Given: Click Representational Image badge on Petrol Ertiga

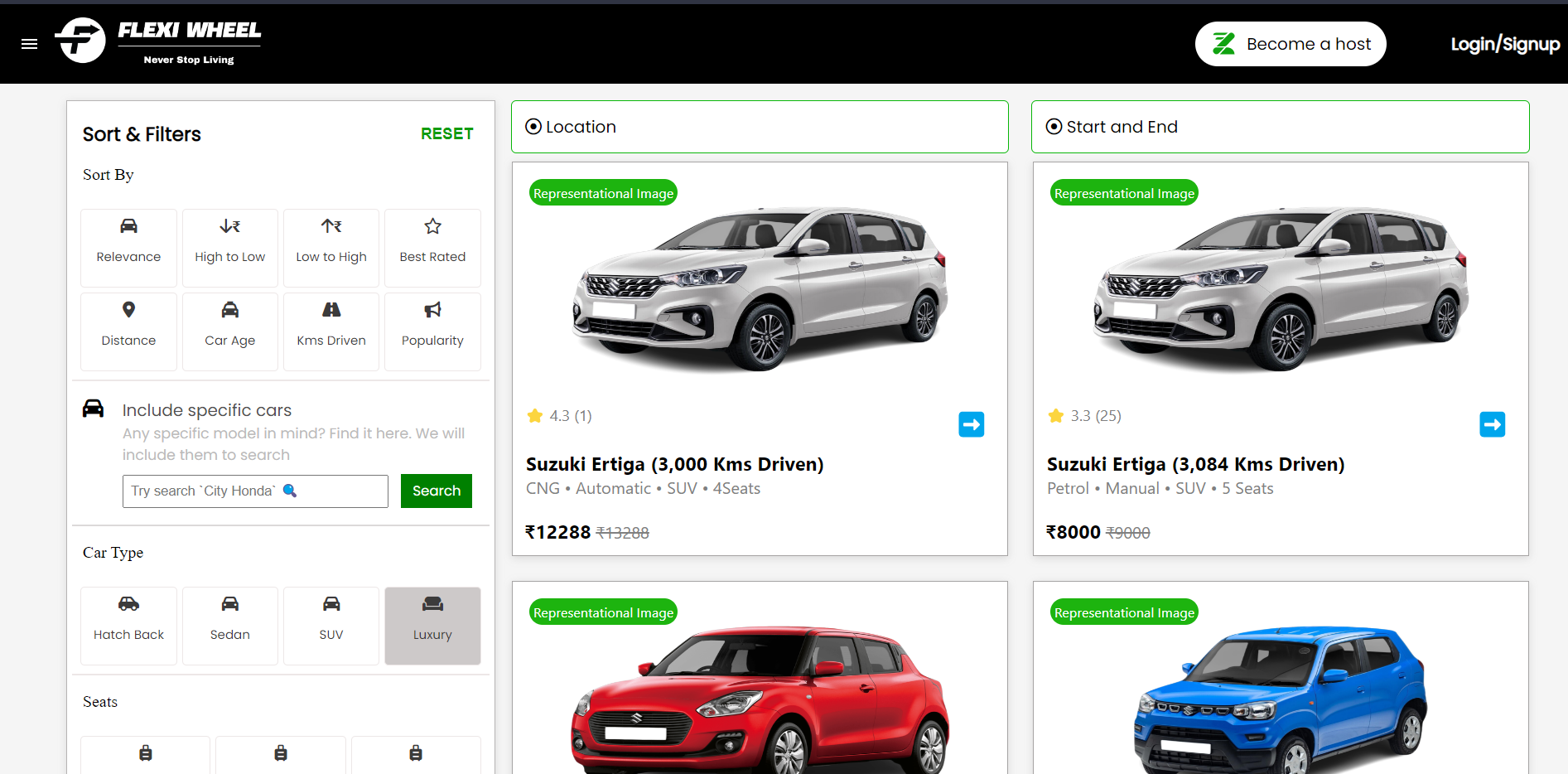Looking at the screenshot, I should pos(1124,193).
